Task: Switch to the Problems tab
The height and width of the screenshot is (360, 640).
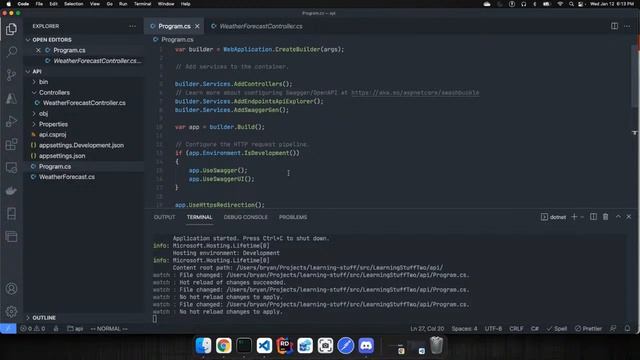Action: click(x=293, y=217)
